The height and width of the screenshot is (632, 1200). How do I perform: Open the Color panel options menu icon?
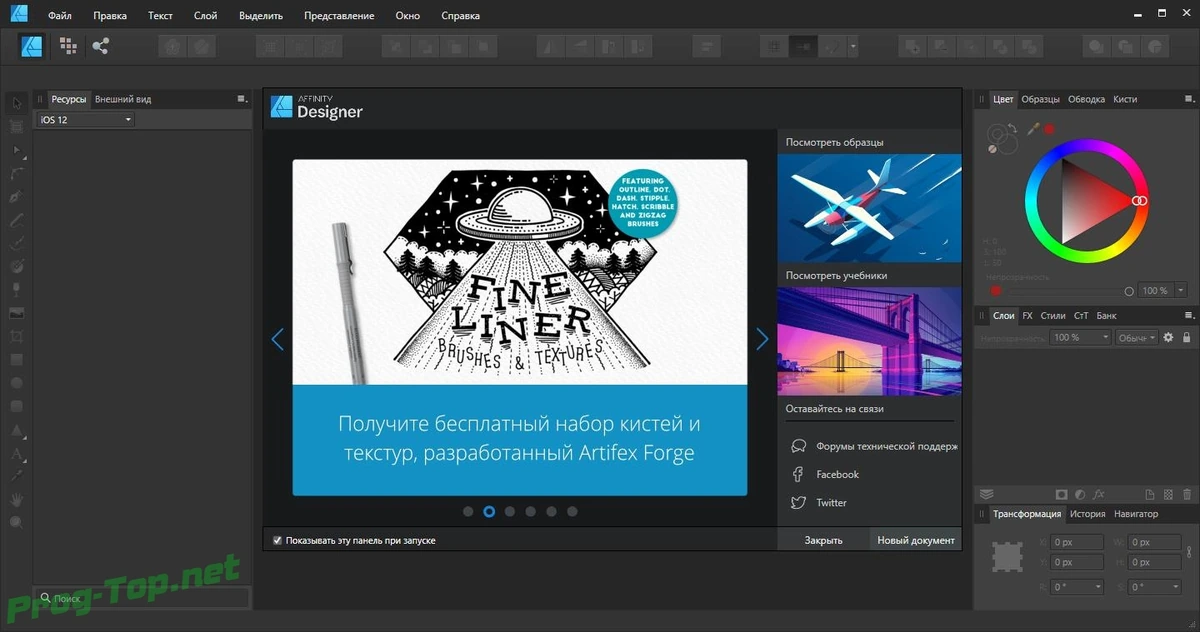click(1189, 99)
